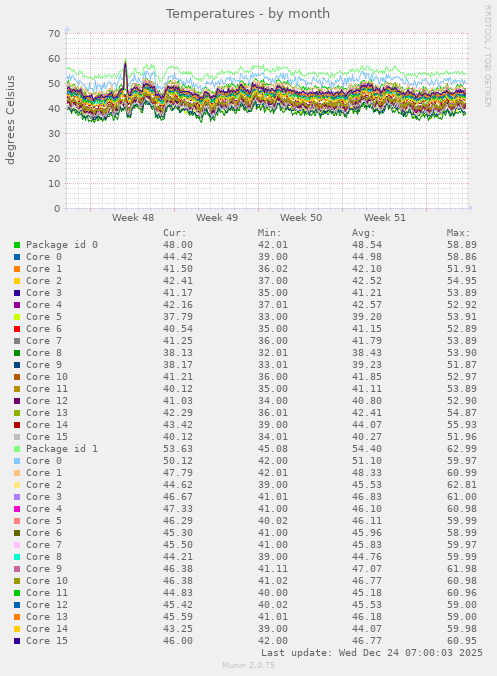The width and height of the screenshot is (497, 676).
Task: Click the Cur value "37.79"
Action: (x=178, y=317)
